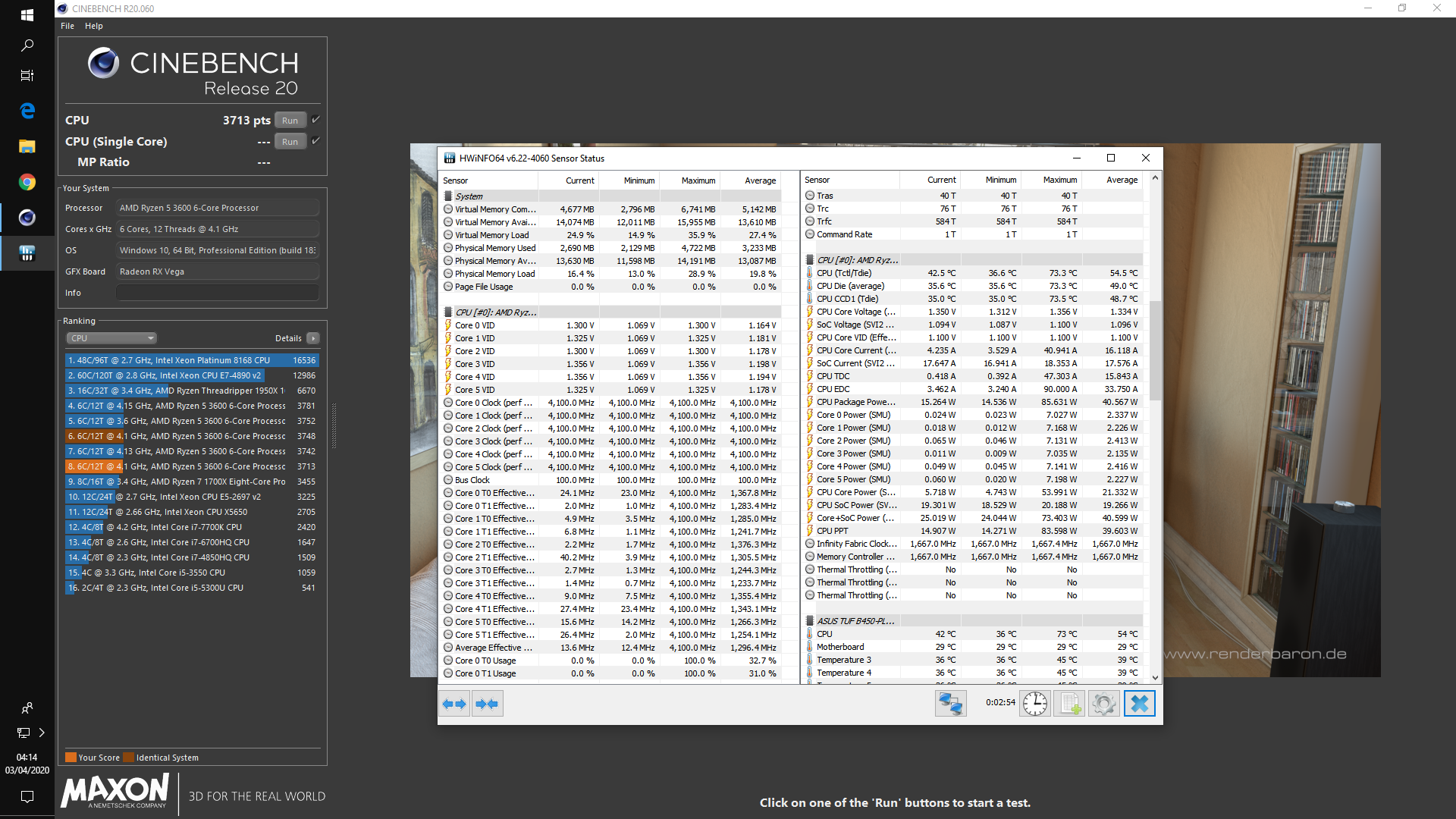Viewport: 1456px width, 819px height.
Task: Open Windows search from taskbar
Action: 27,45
